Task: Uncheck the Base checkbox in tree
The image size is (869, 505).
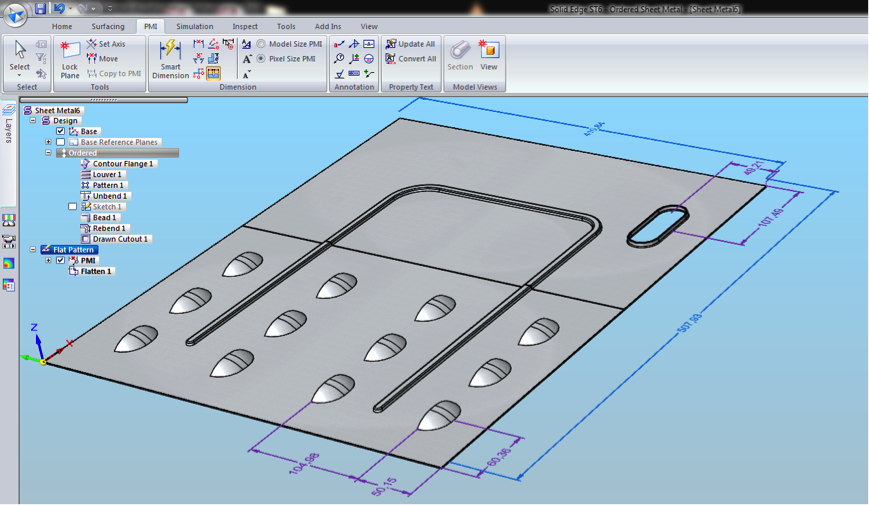Action: pos(60,131)
